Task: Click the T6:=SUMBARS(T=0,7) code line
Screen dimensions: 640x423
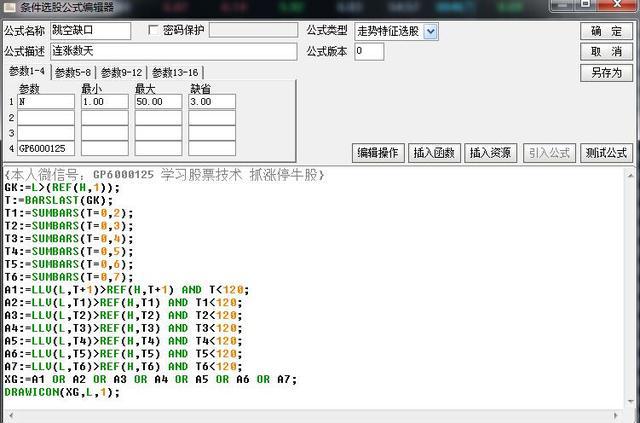Action: [x=69, y=277]
